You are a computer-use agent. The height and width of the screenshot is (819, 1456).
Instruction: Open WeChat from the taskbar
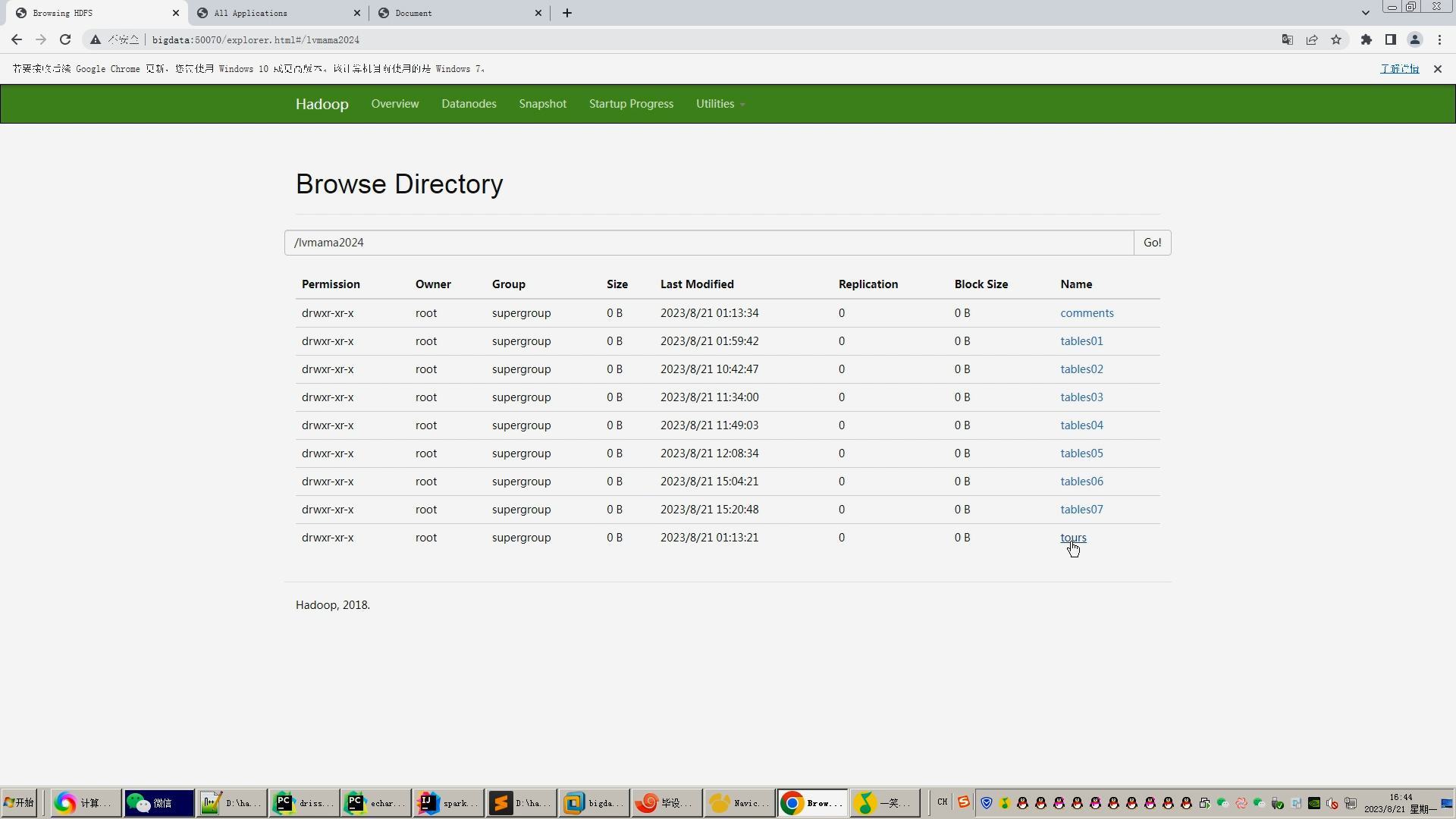159,802
